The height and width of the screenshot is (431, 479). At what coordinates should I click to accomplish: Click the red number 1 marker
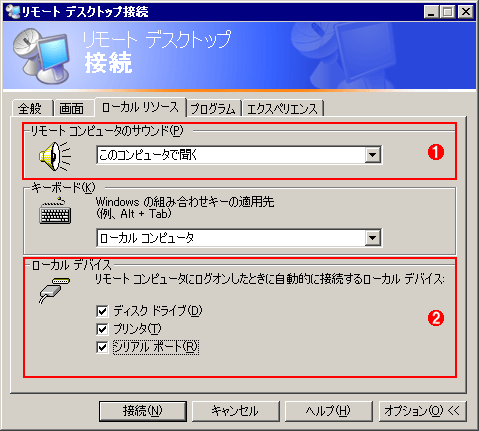pyautogui.click(x=436, y=152)
